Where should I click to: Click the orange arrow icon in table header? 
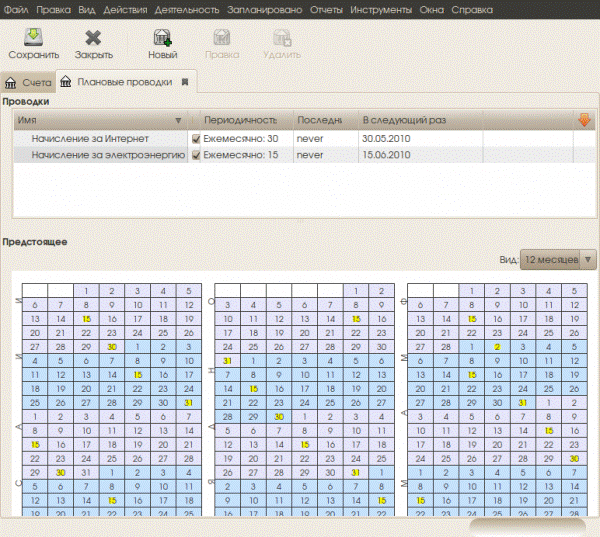coord(584,120)
